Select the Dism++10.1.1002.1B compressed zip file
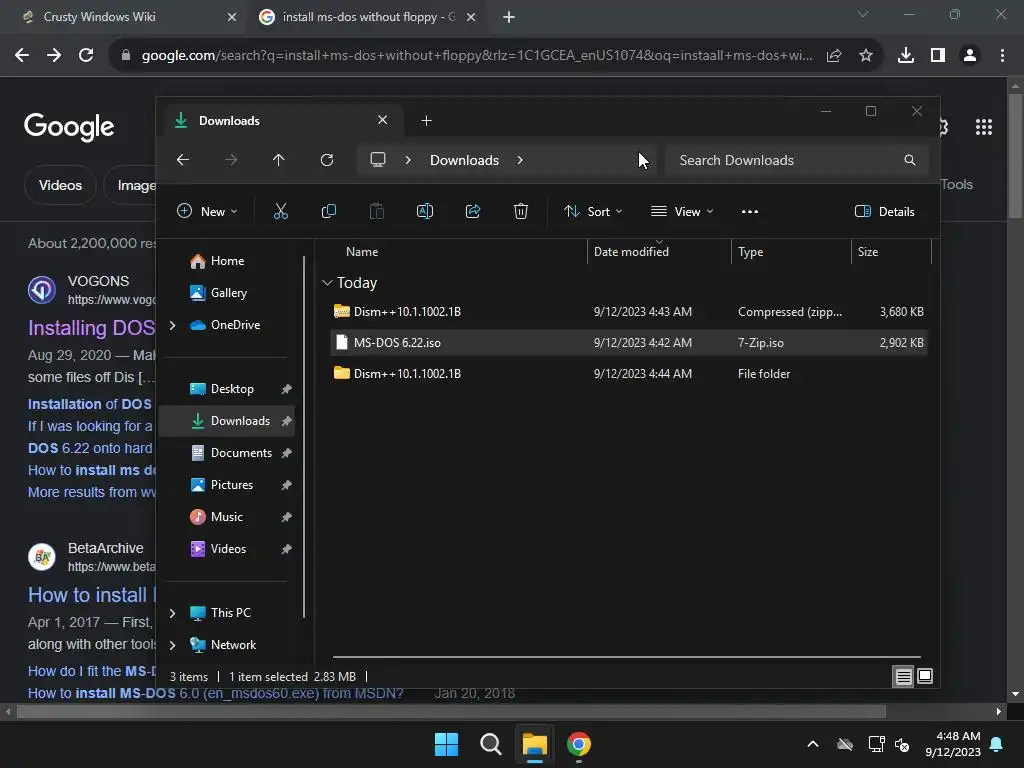Image resolution: width=1024 pixels, height=768 pixels. (x=628, y=312)
